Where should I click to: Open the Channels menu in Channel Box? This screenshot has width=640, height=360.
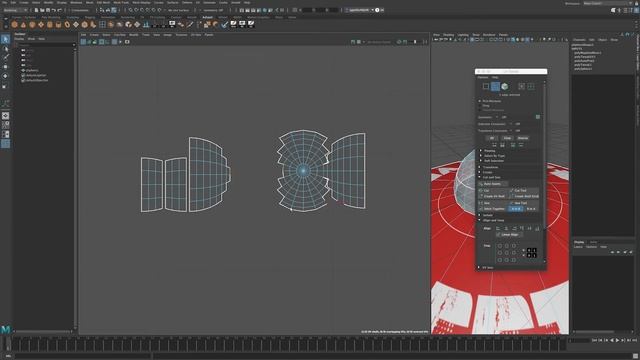pyautogui.click(x=579, y=40)
